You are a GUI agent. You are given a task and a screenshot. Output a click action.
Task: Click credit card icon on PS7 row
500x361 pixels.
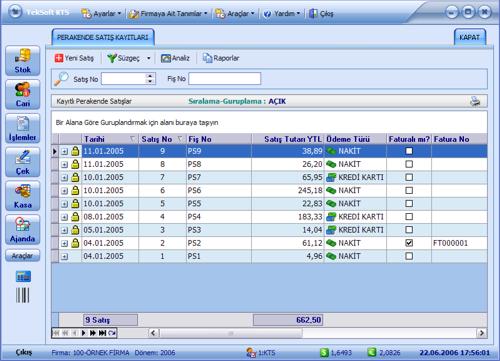coord(331,177)
